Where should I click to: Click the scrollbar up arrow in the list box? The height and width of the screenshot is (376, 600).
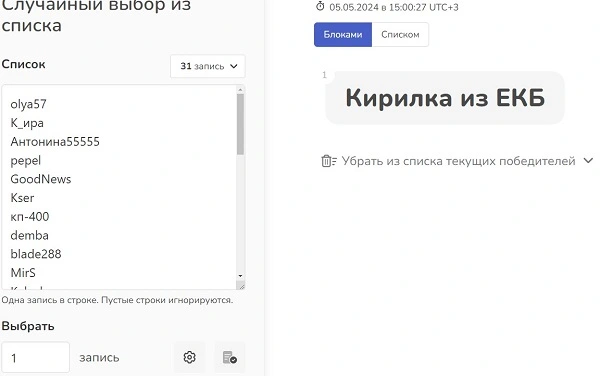pos(240,90)
